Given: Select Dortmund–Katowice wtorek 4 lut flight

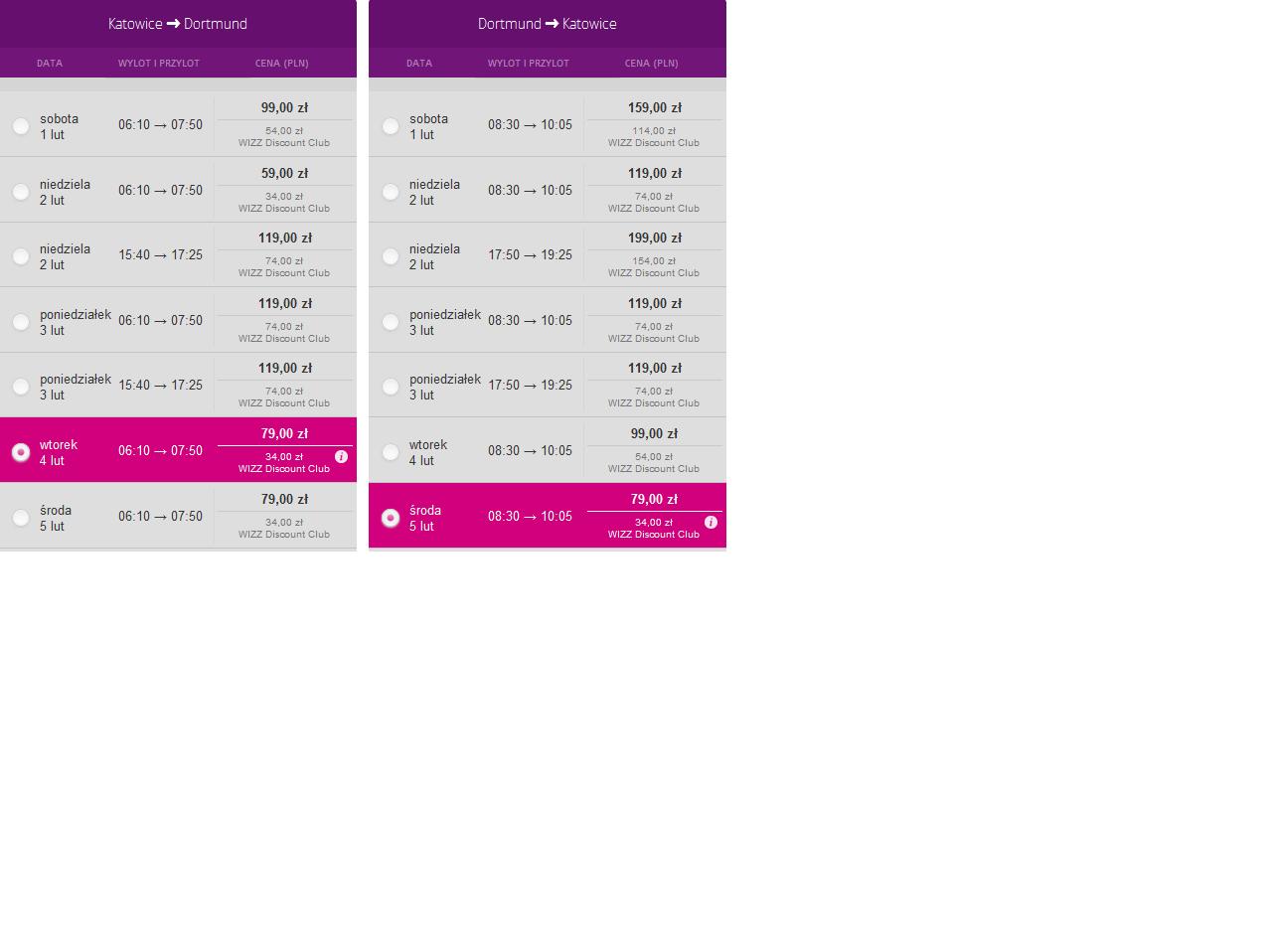Looking at the screenshot, I should click(x=391, y=452).
